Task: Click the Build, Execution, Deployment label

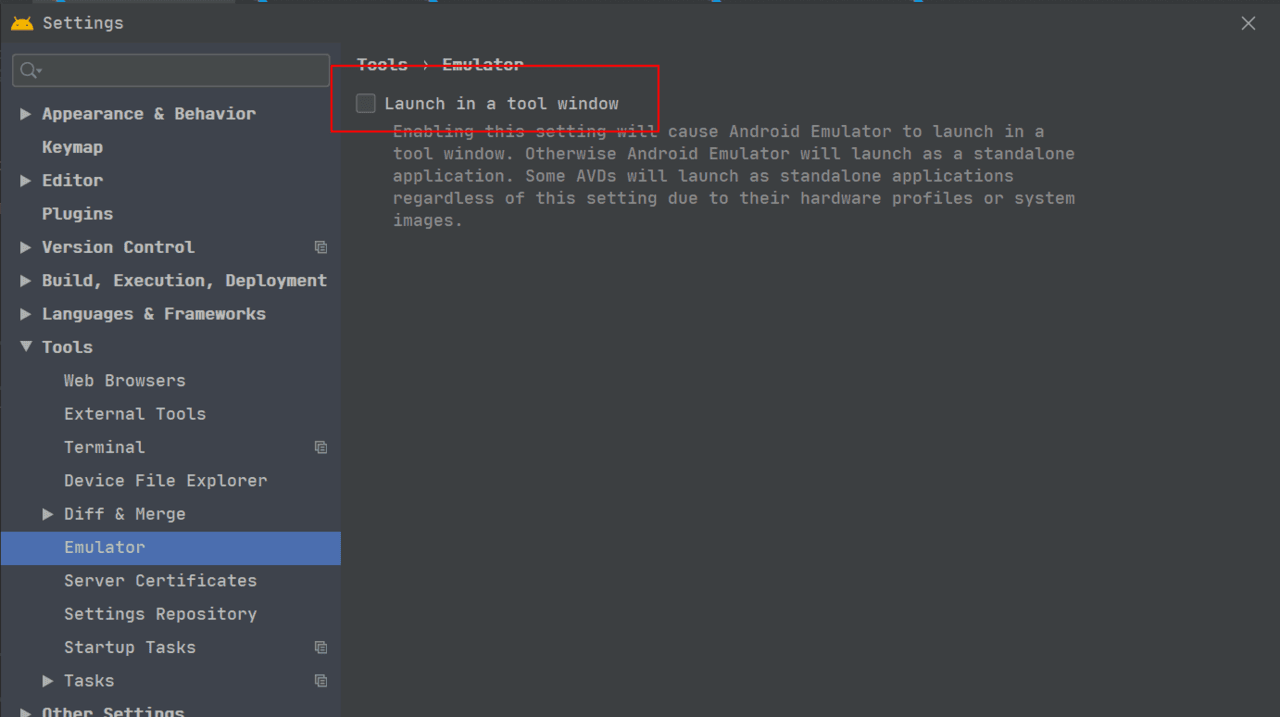Action: pos(184,281)
